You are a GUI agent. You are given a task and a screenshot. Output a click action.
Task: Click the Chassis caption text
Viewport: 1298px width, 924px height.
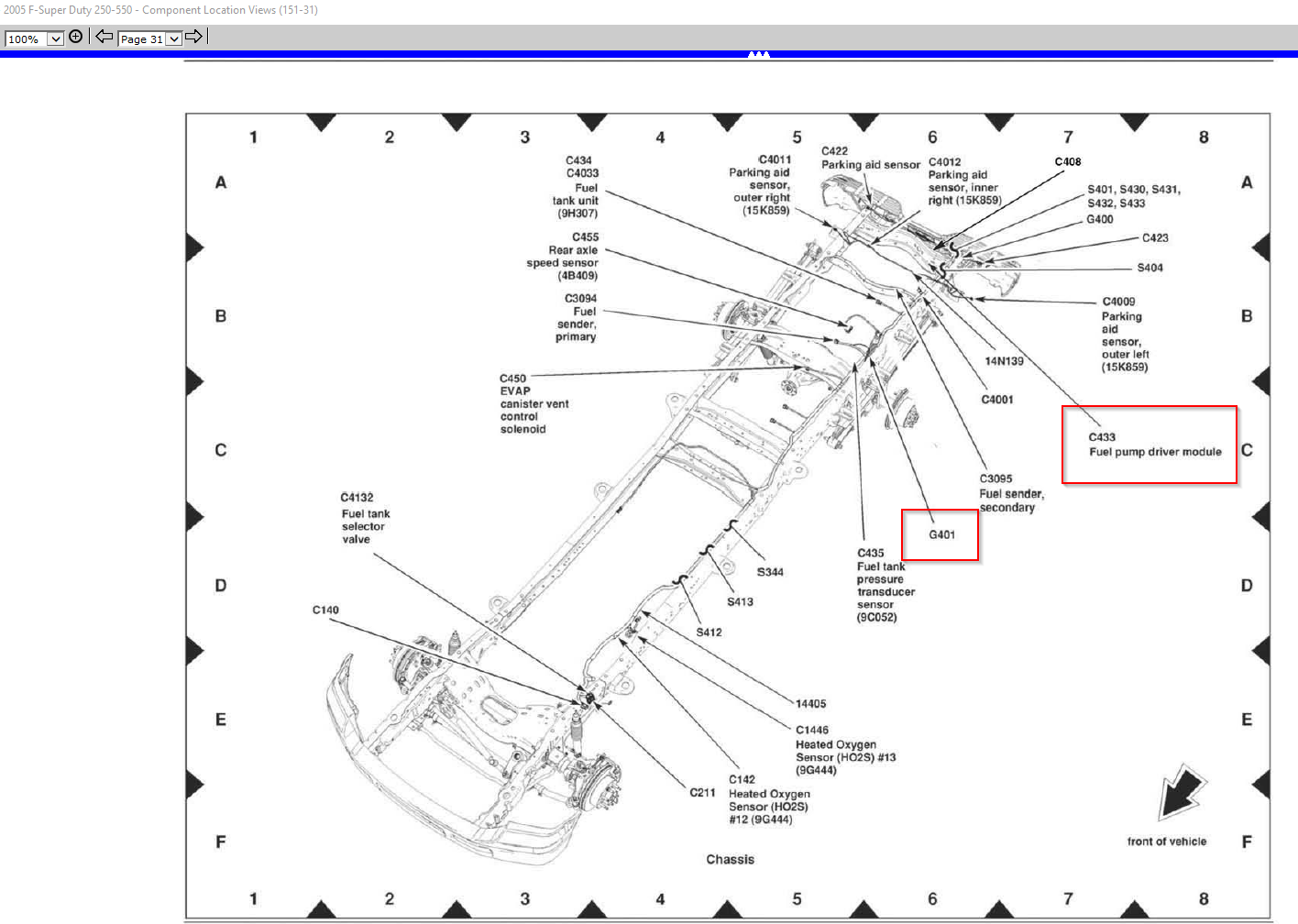pos(729,859)
